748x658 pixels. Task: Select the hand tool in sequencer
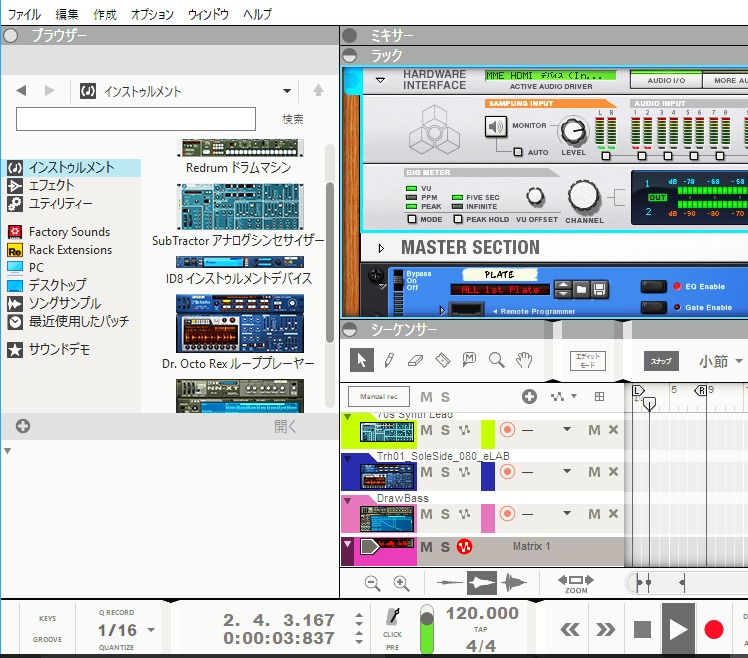click(x=524, y=360)
